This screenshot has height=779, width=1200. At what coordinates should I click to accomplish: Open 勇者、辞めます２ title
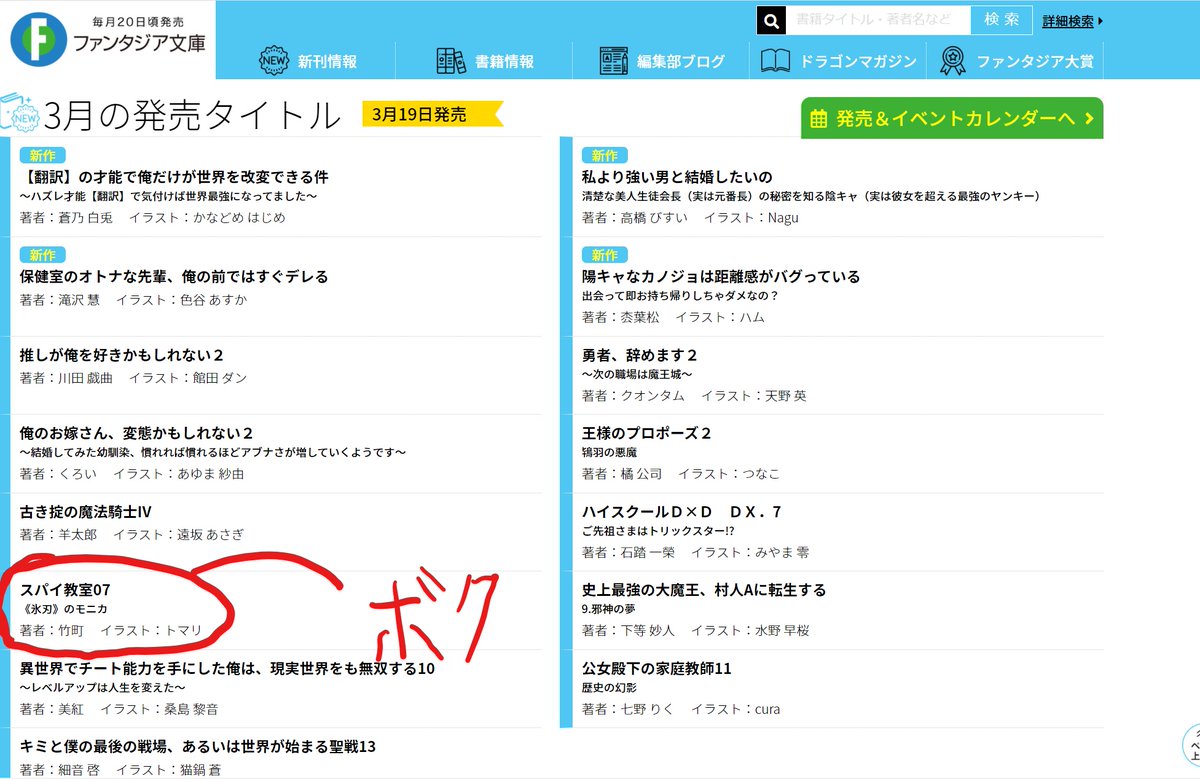pyautogui.click(x=640, y=355)
